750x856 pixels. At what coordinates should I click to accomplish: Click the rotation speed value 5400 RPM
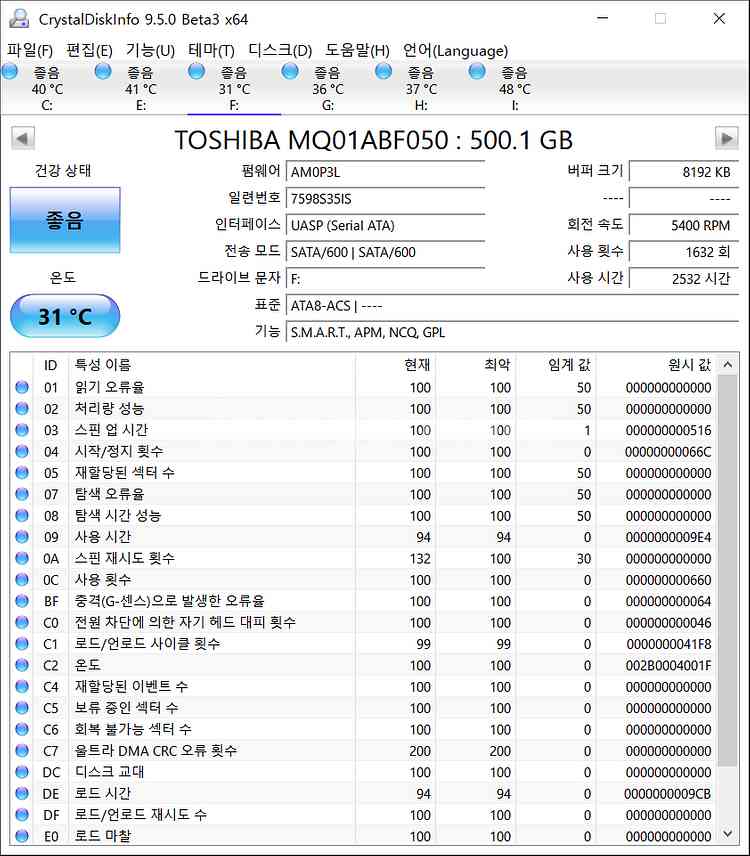click(x=684, y=225)
